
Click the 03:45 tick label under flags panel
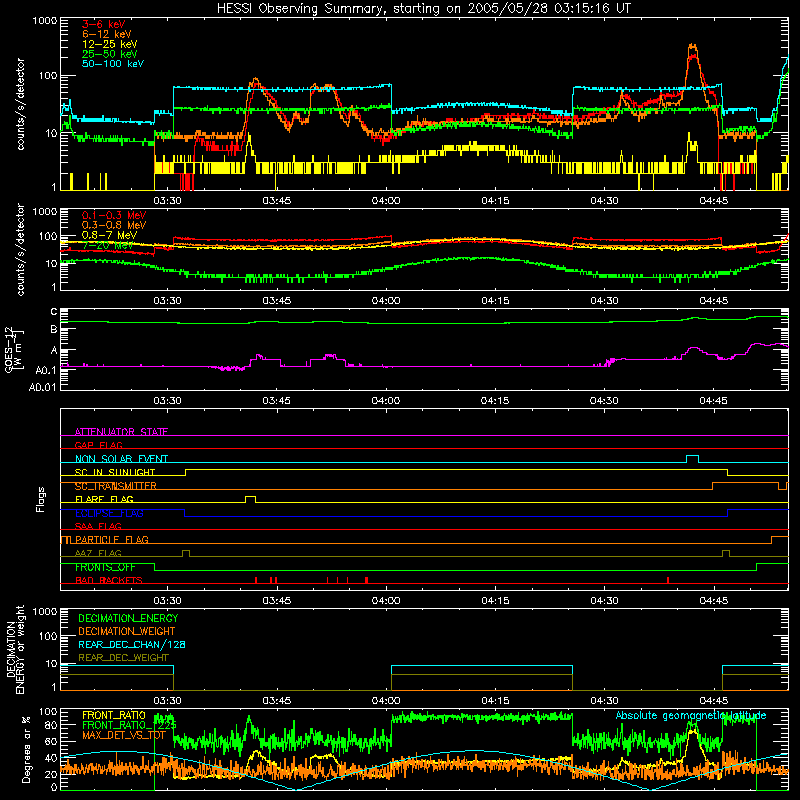(x=277, y=601)
